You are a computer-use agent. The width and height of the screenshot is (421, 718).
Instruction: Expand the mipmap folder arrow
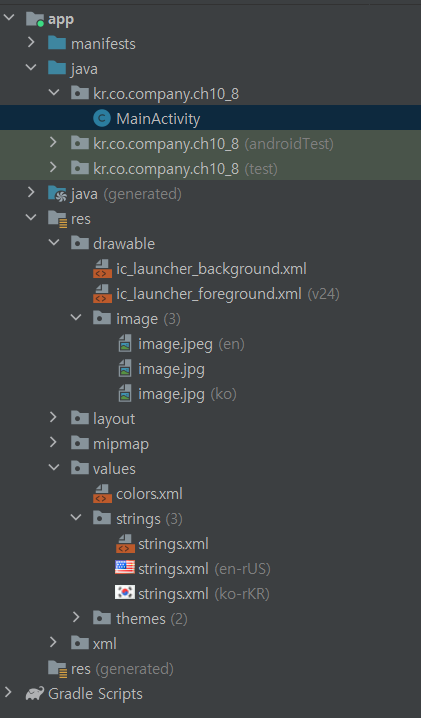[x=53, y=443]
